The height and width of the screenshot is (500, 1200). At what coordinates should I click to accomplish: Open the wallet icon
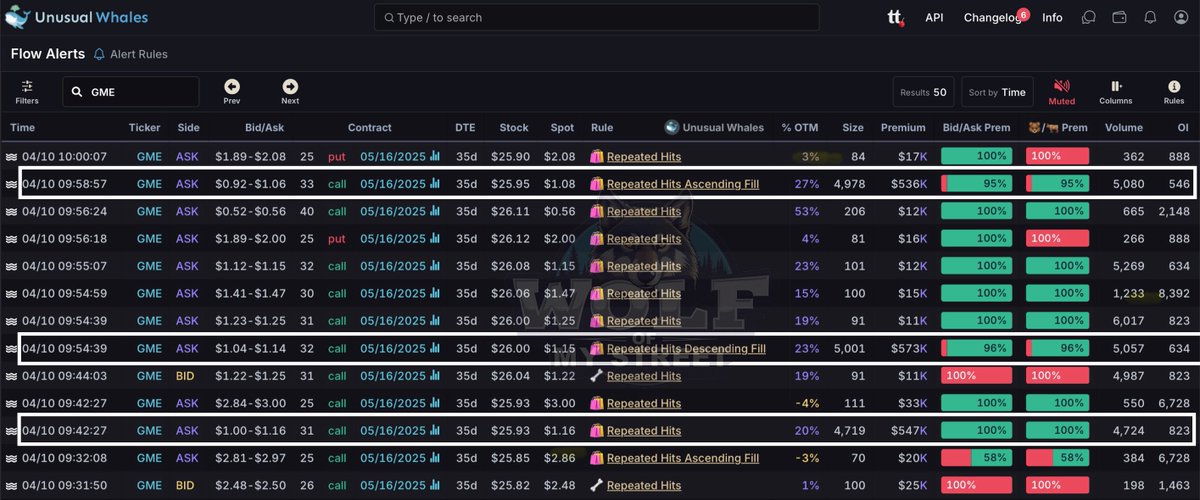[x=1119, y=18]
